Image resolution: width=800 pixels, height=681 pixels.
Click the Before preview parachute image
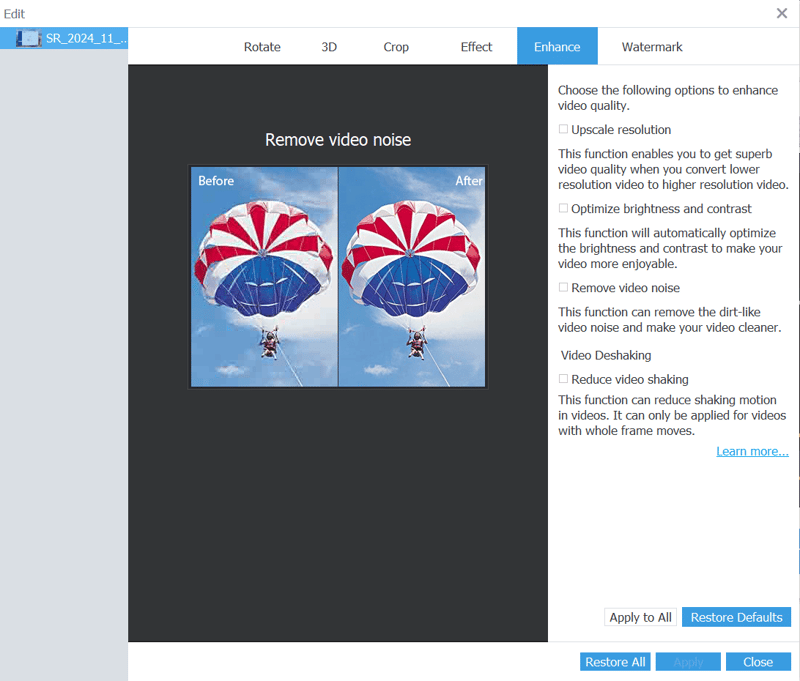(x=264, y=277)
